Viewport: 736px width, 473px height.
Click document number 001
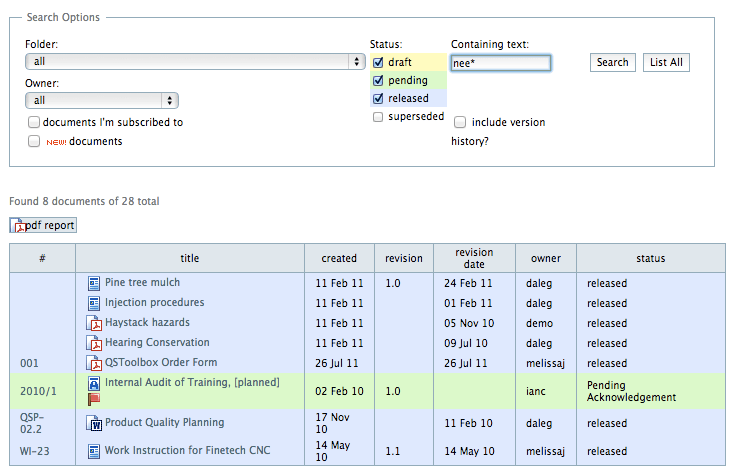click(29, 363)
